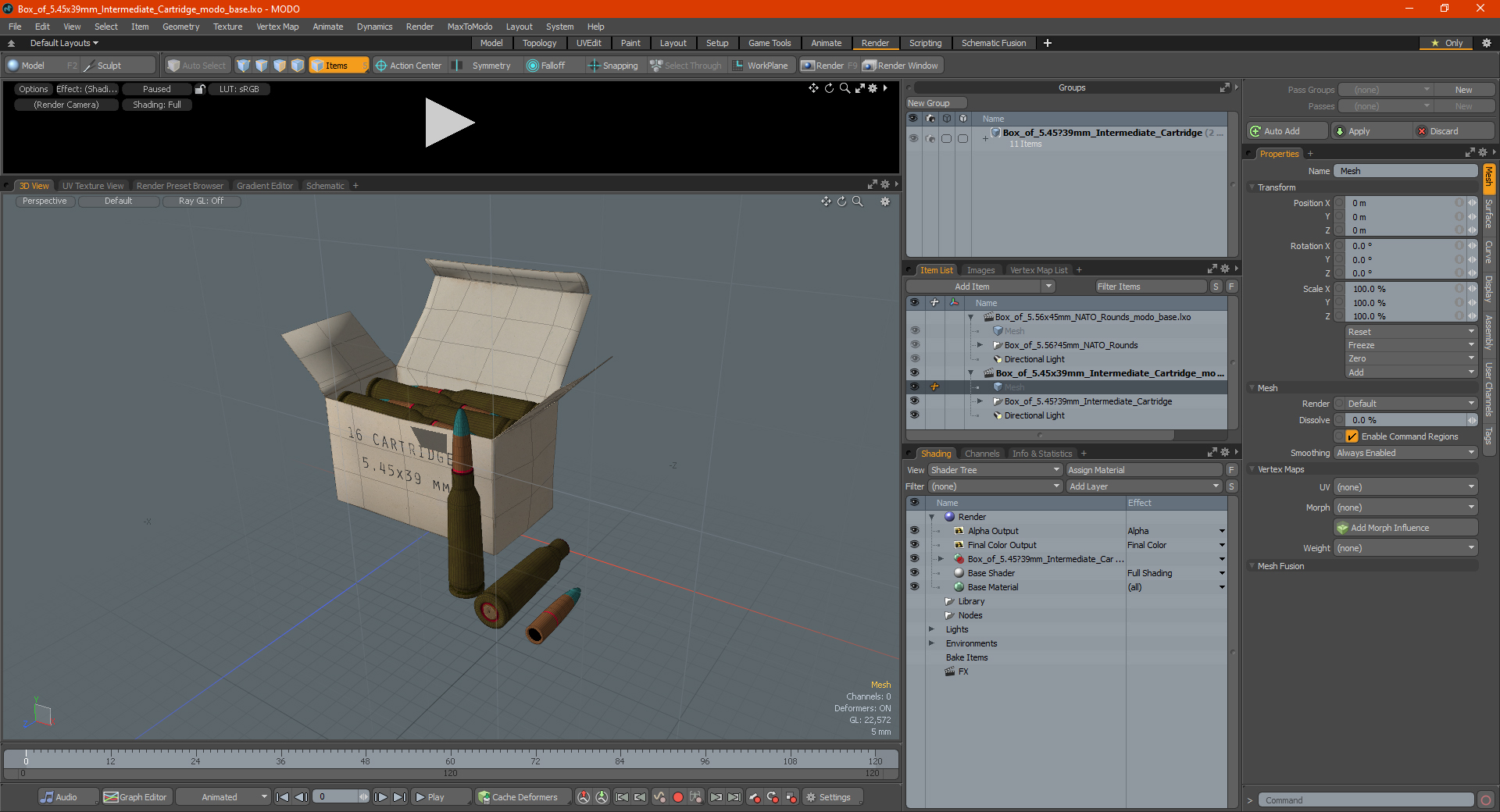This screenshot has width=1500, height=812.
Task: Click New Group button
Action: [936, 103]
